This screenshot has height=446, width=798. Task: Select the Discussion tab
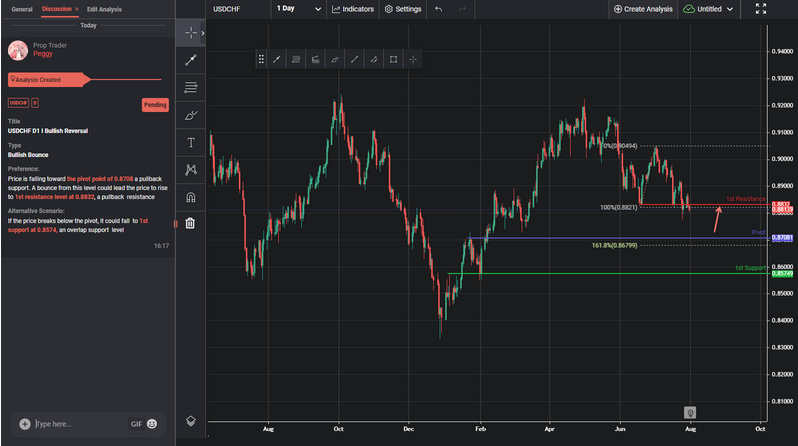coord(56,9)
